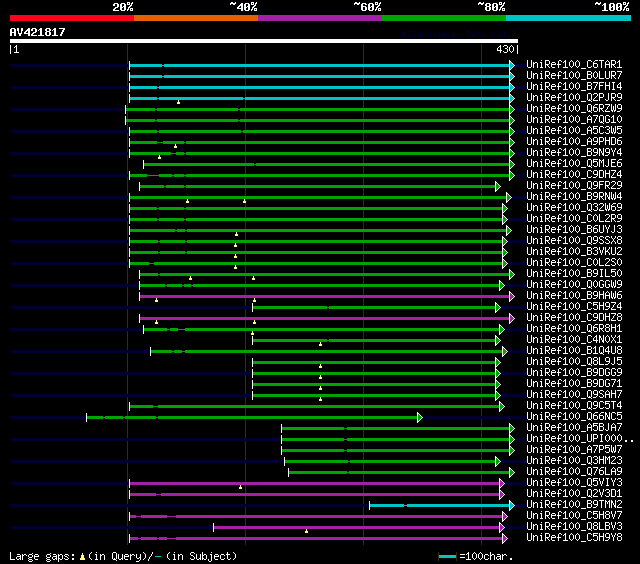Click the UniRef100_C5H9Y8 label

click(x=574, y=538)
